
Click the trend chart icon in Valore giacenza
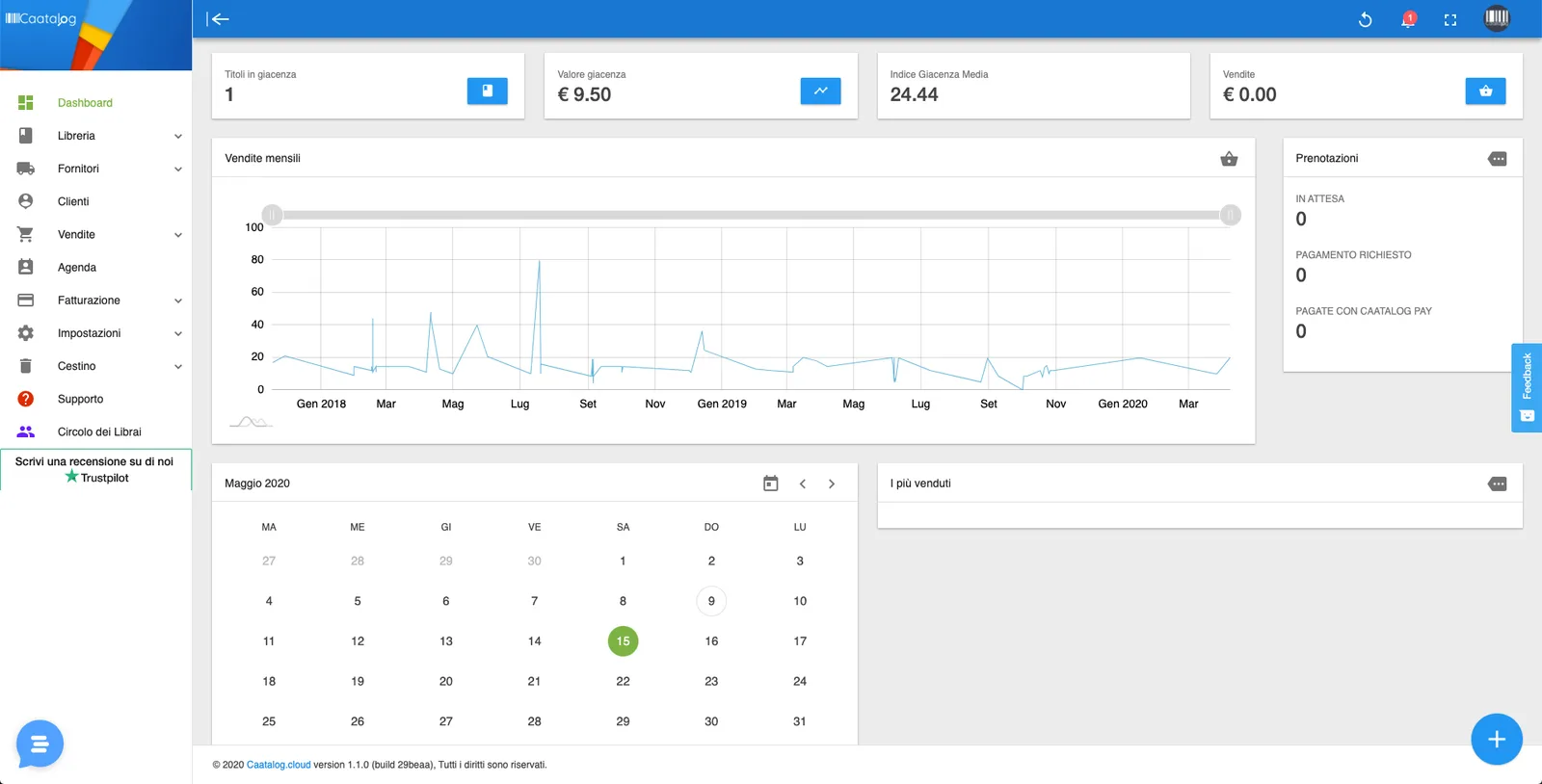point(820,91)
